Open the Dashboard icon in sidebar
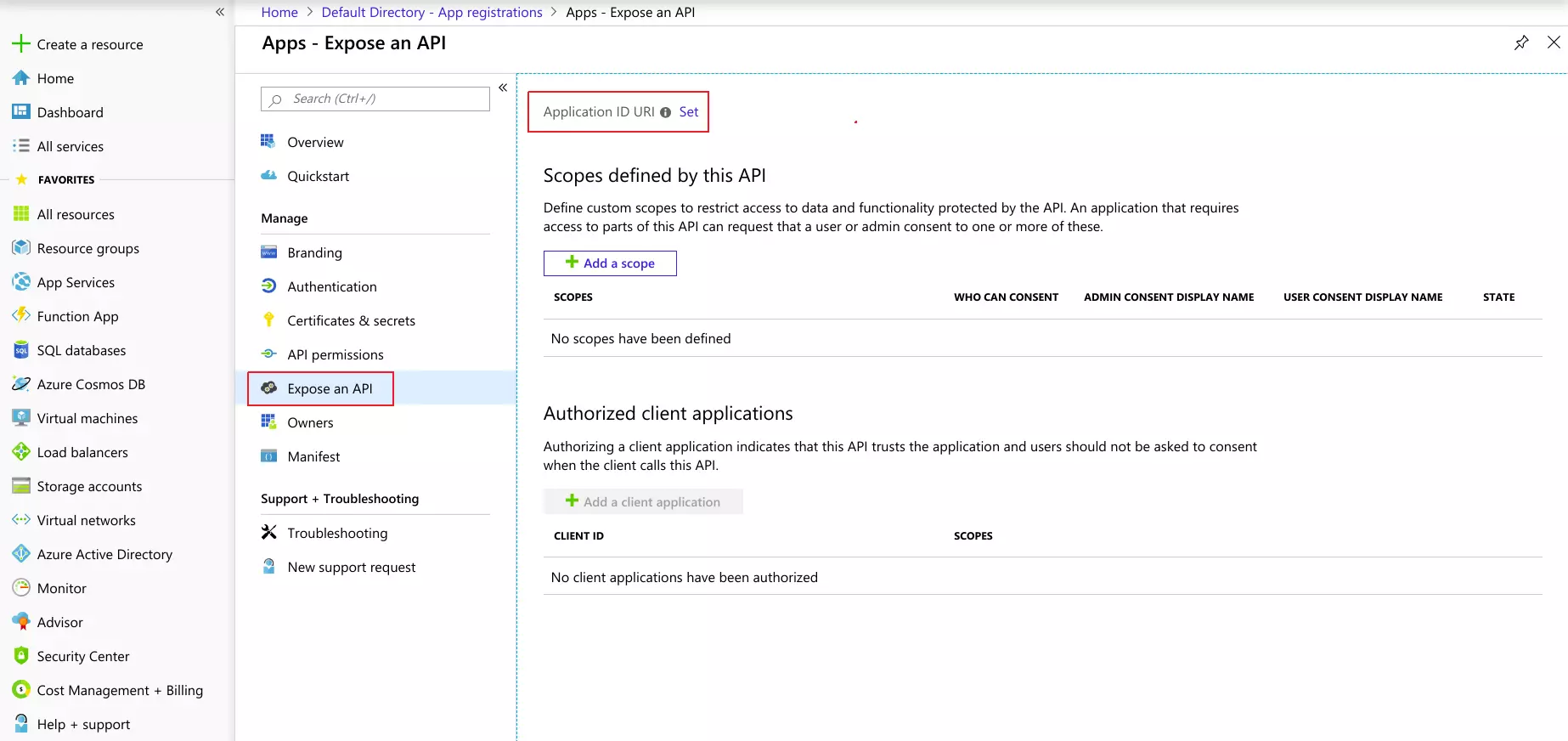Image resolution: width=1568 pixels, height=741 pixels. click(x=21, y=111)
